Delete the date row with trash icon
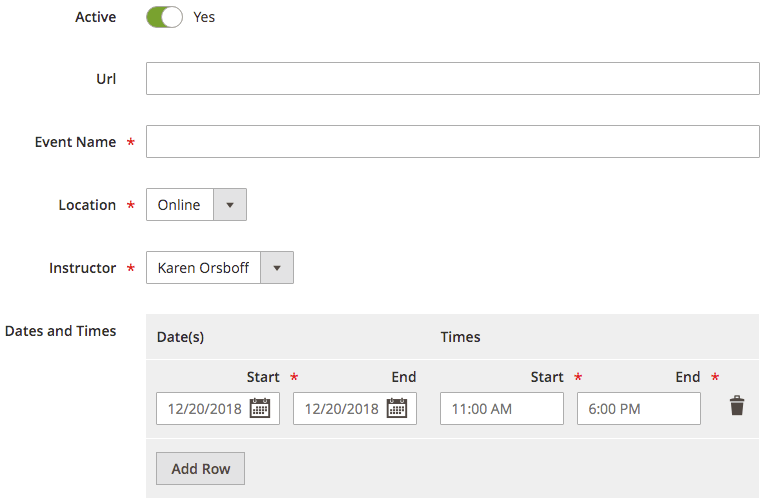The height and width of the screenshot is (504, 763). (x=737, y=406)
